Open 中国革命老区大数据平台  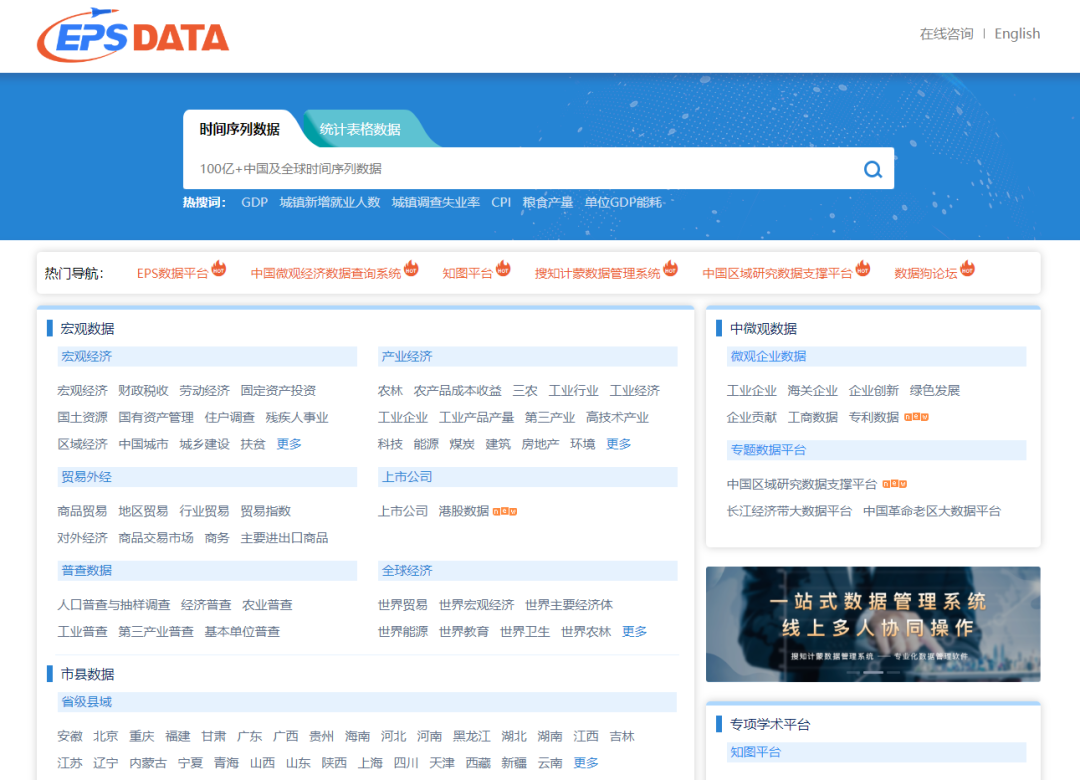(x=932, y=511)
